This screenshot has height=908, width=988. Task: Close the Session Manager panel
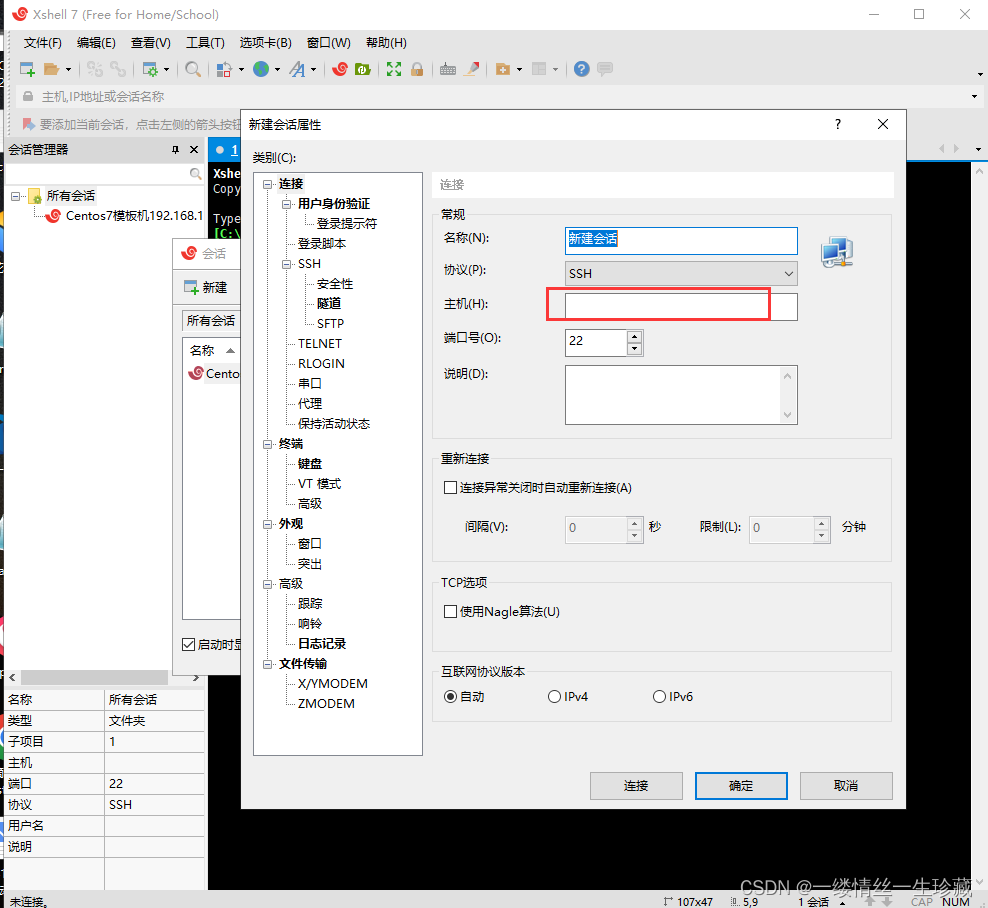pyautogui.click(x=194, y=149)
